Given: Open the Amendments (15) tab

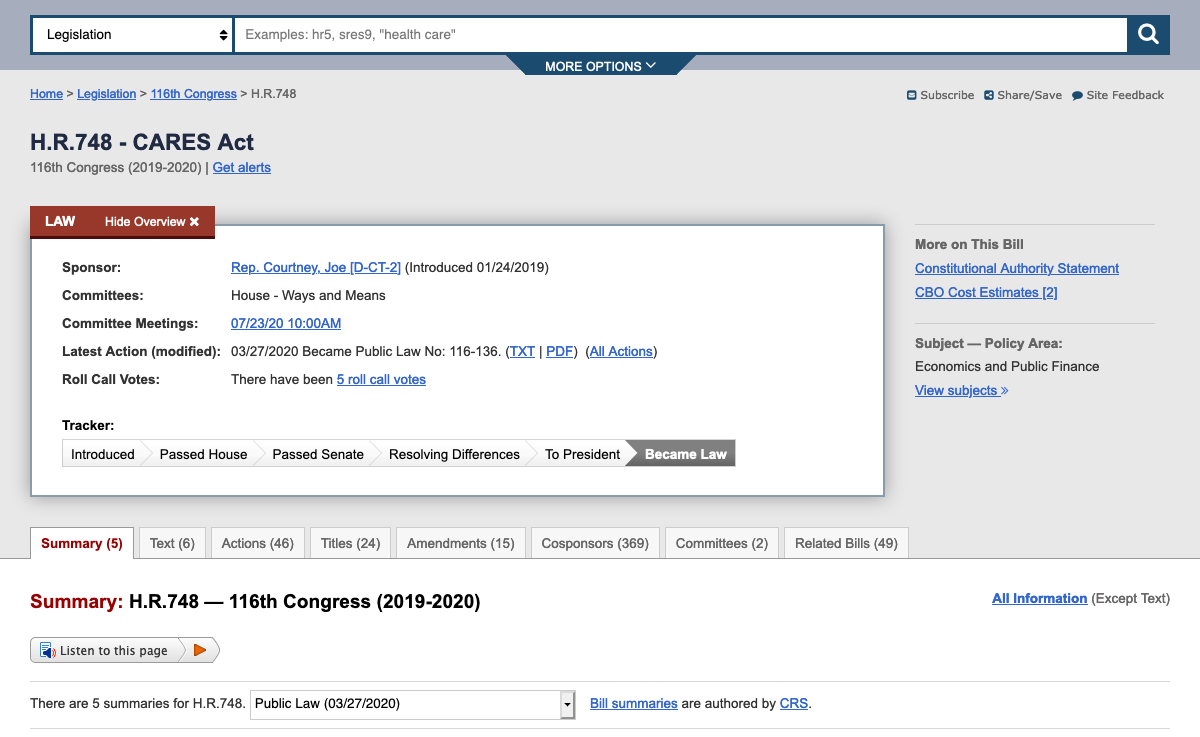Looking at the screenshot, I should 460,543.
